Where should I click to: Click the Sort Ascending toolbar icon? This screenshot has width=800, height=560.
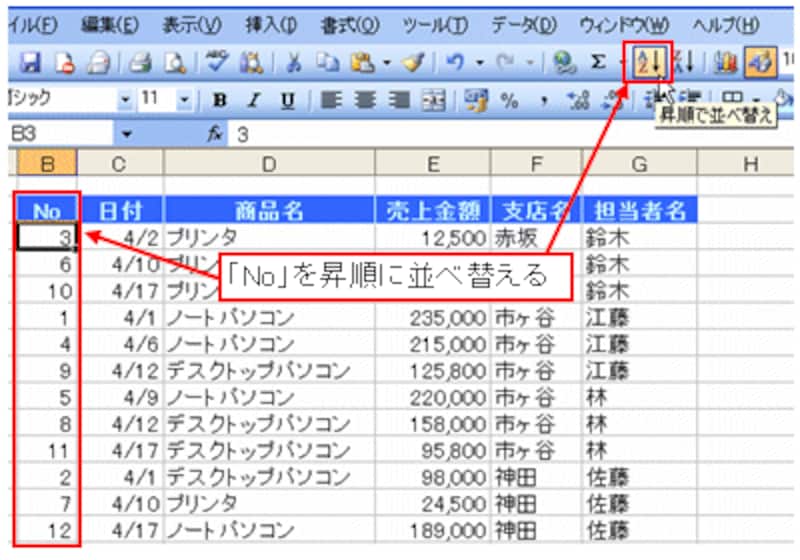click(649, 63)
